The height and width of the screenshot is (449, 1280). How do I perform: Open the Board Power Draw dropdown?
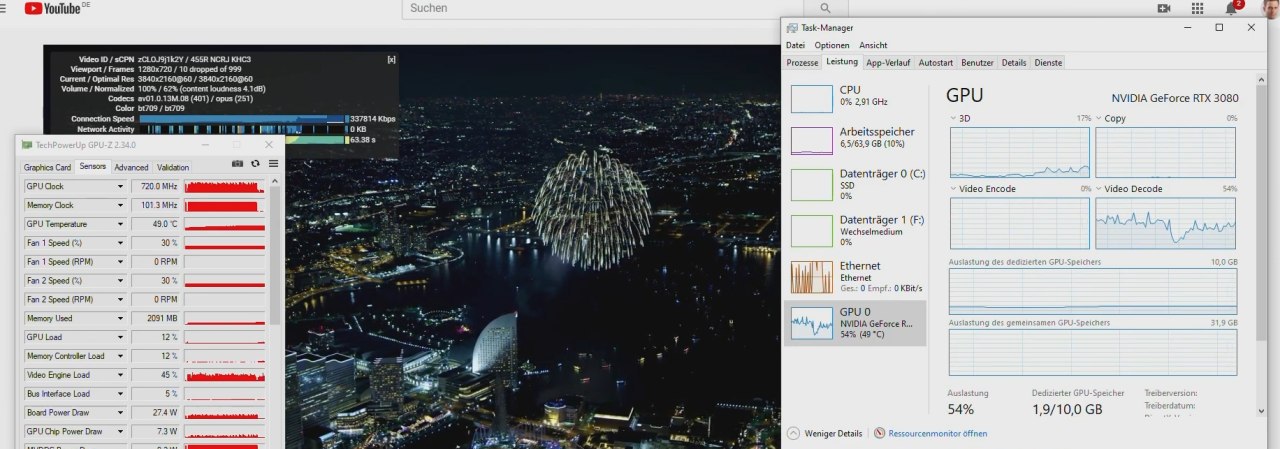tap(120, 412)
